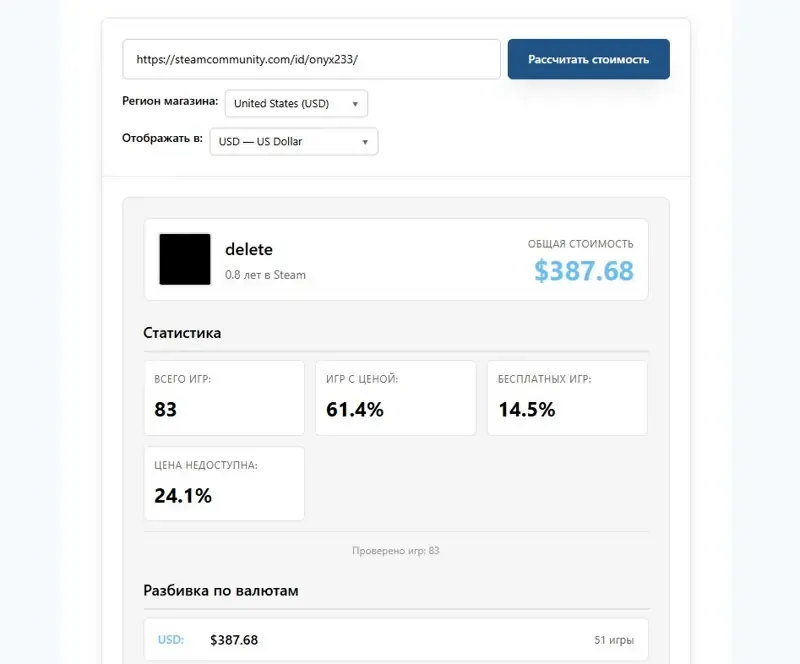Click the Статистика heading

tap(182, 333)
